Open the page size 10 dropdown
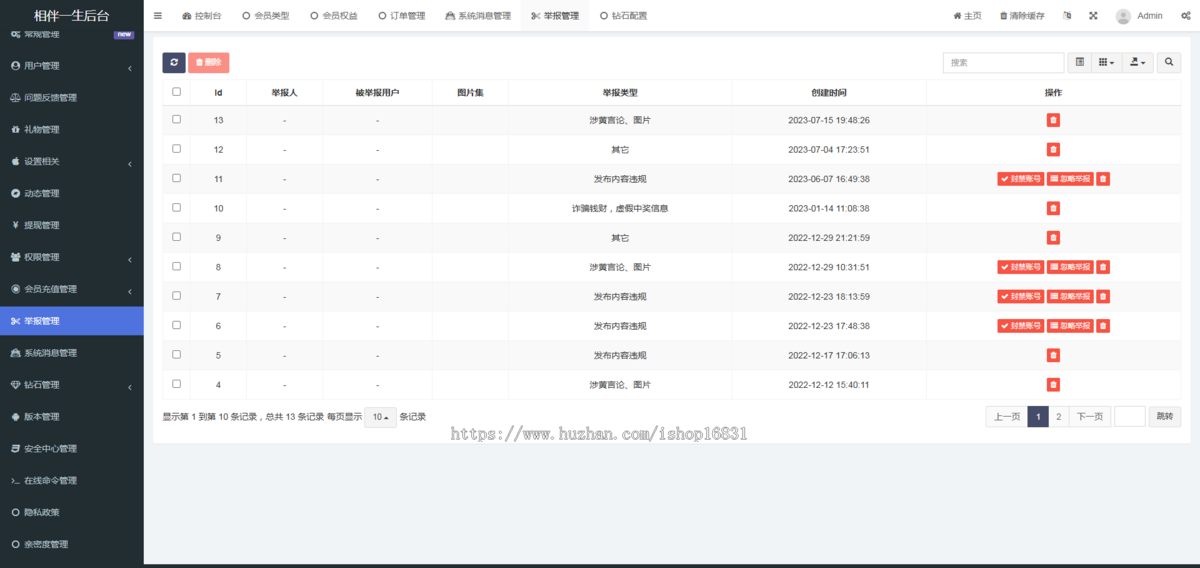1200x568 pixels. click(x=380, y=417)
